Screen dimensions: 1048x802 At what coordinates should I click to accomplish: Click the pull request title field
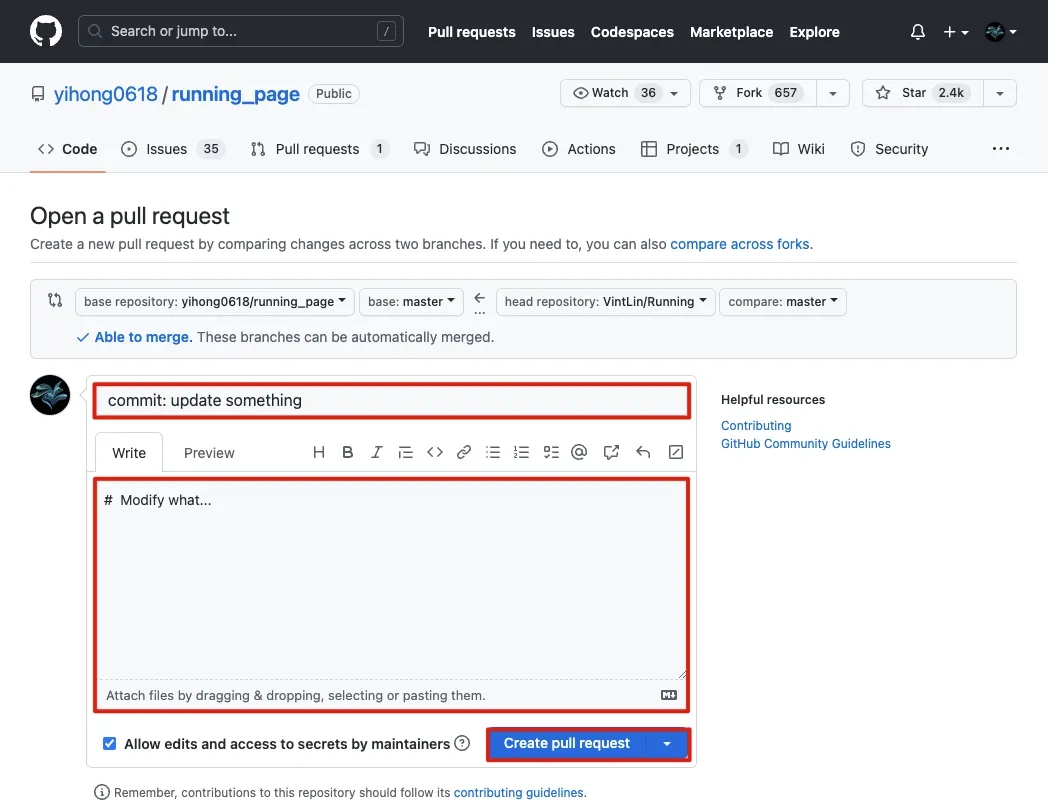392,401
